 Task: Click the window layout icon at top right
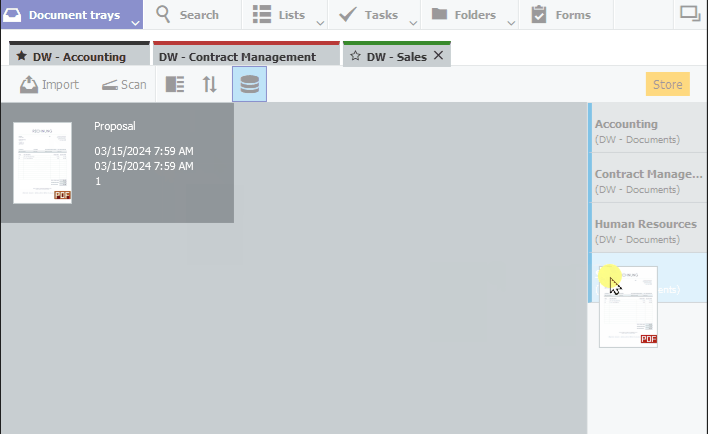689,14
